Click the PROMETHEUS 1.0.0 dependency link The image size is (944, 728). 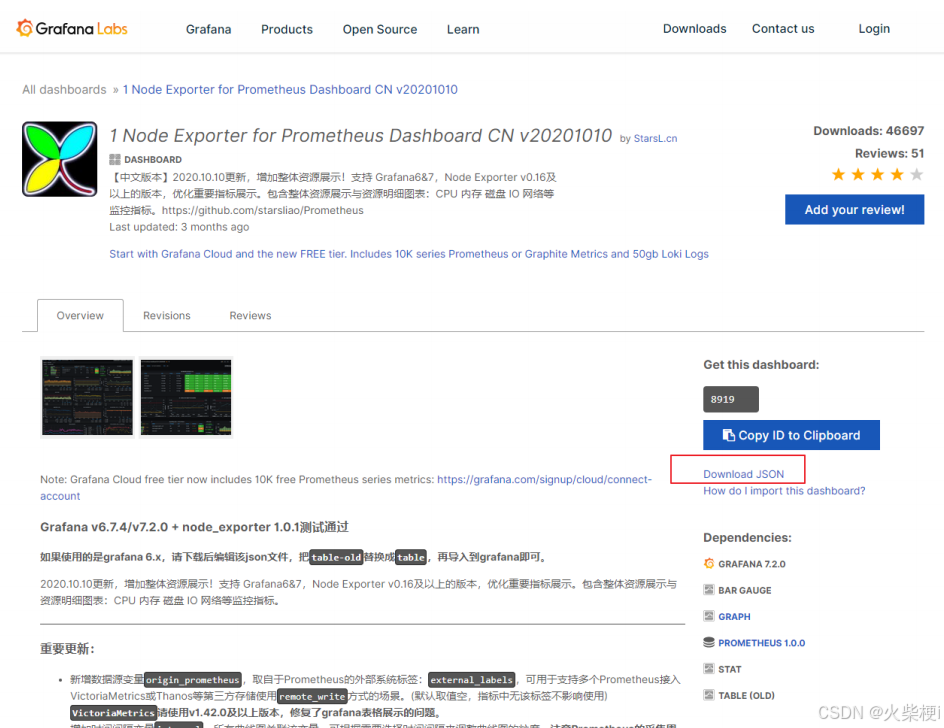(761, 643)
